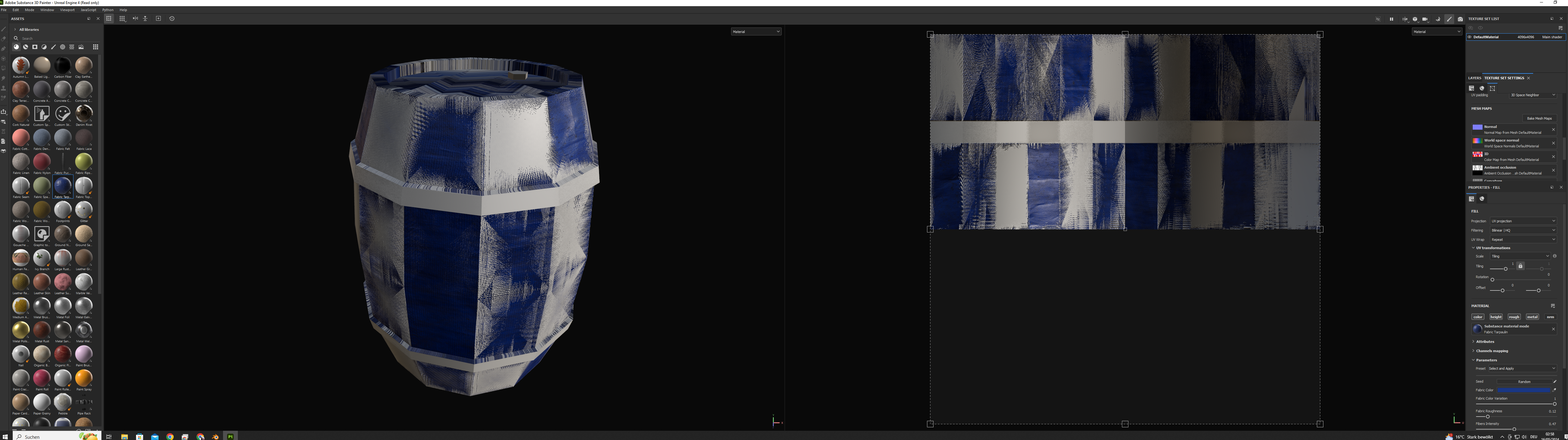Filter assets by smart materials

[26, 47]
